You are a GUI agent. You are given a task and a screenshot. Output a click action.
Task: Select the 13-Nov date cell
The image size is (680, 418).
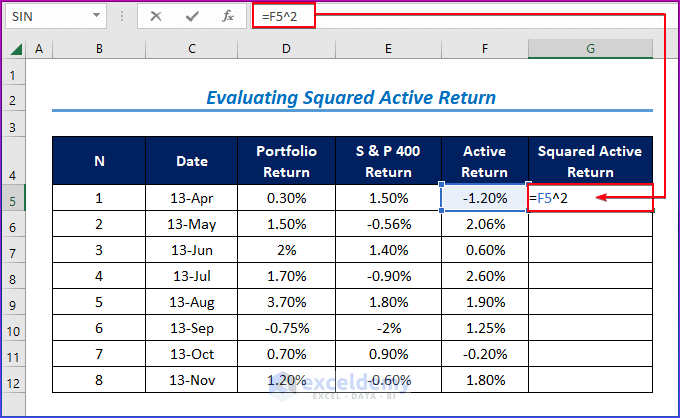coord(192,380)
